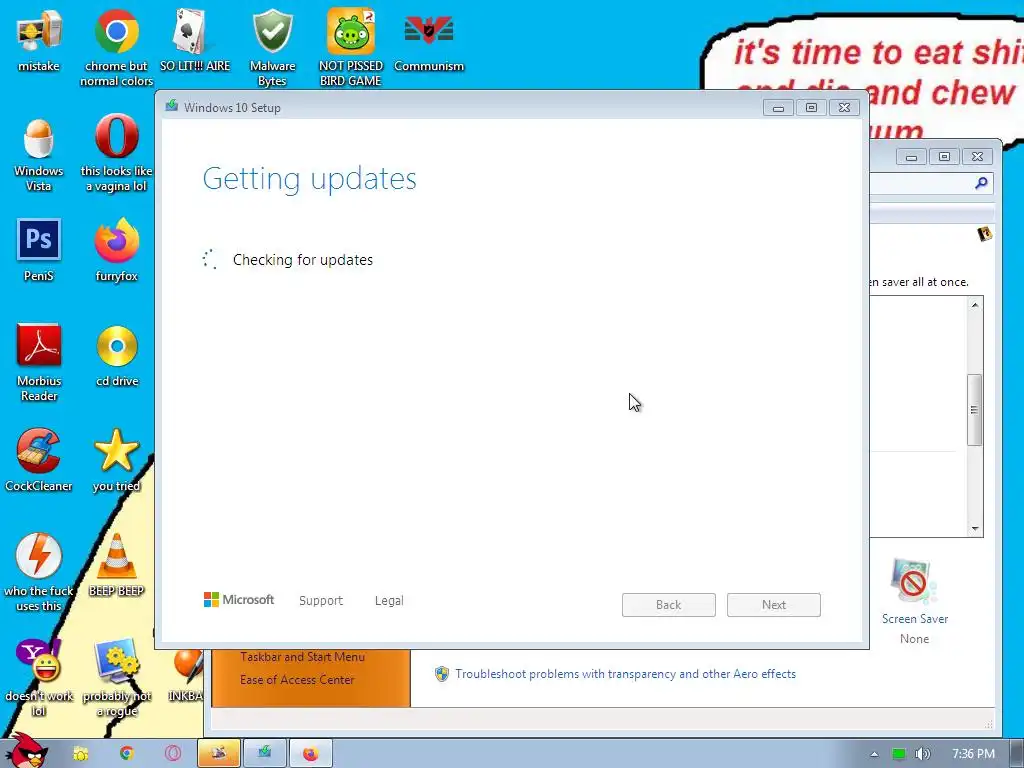Switch to the Windows Setup taskbar button

(x=264, y=754)
